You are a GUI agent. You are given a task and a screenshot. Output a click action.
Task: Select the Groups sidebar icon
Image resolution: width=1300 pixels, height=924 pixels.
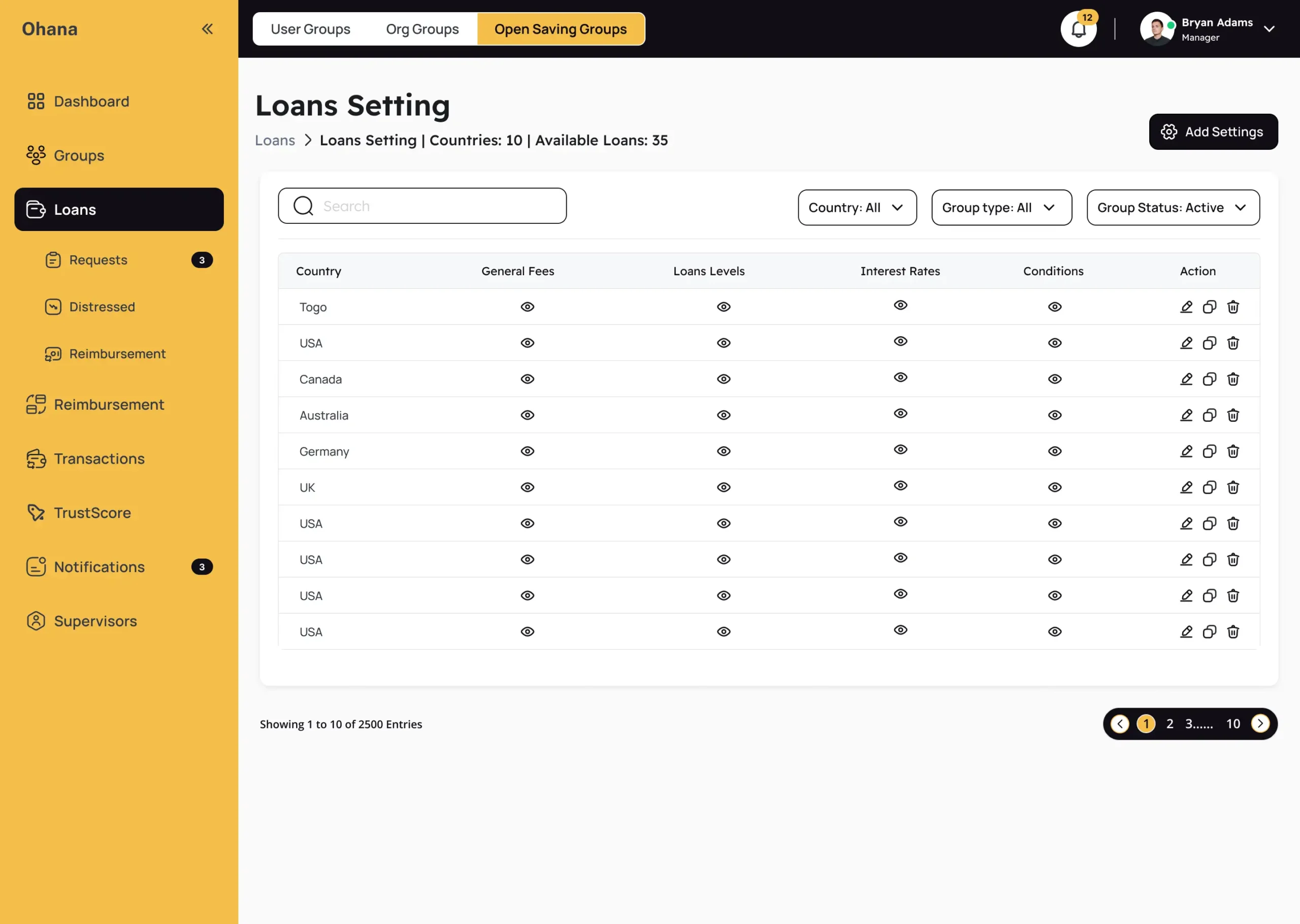(x=36, y=155)
